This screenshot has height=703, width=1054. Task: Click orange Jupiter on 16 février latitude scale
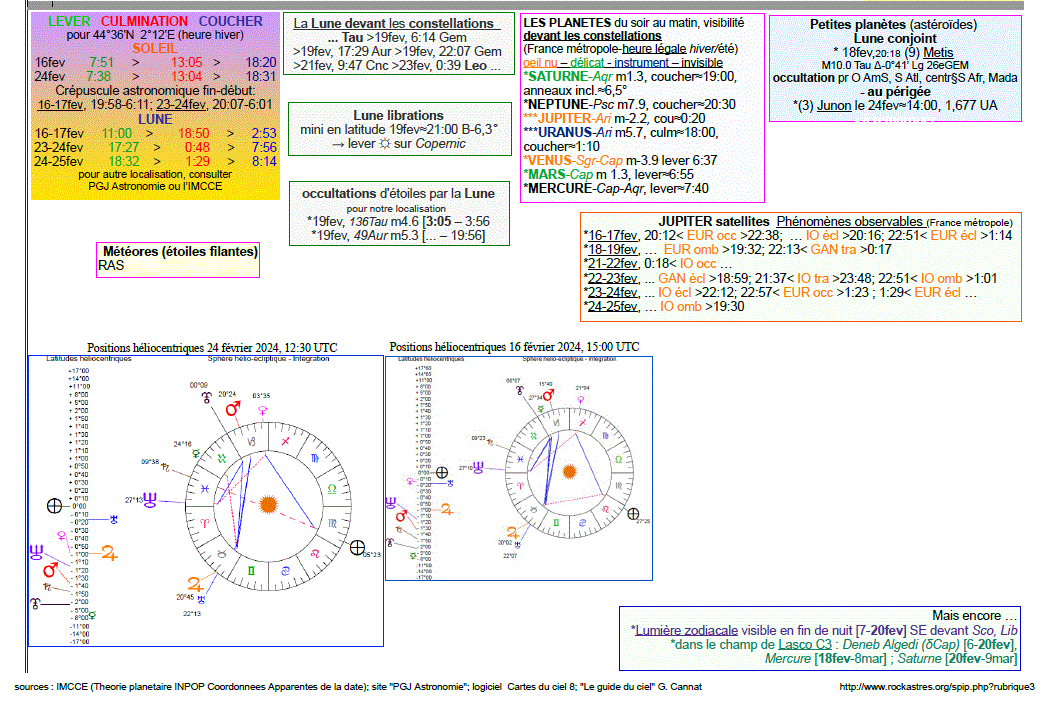click(x=447, y=510)
